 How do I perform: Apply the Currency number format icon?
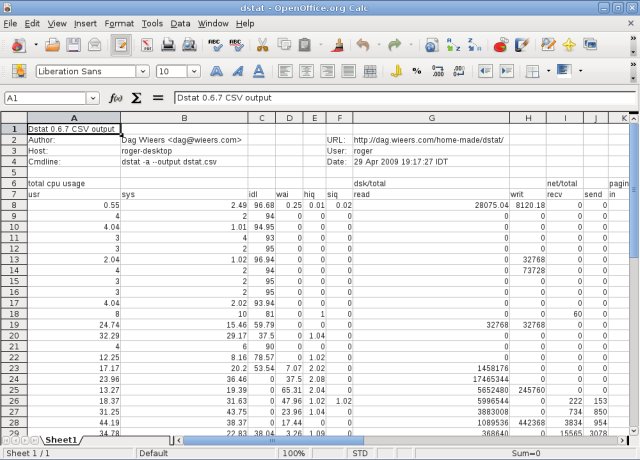pyautogui.click(x=396, y=71)
